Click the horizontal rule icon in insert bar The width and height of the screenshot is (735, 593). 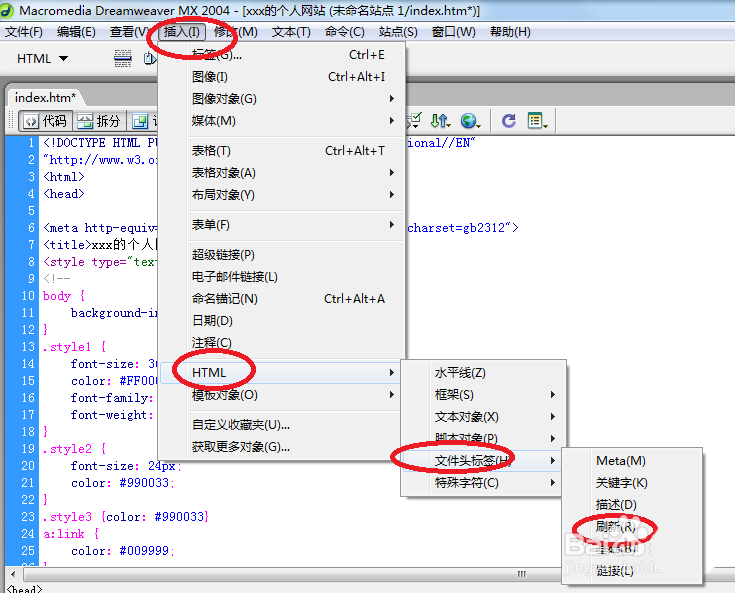tap(123, 59)
